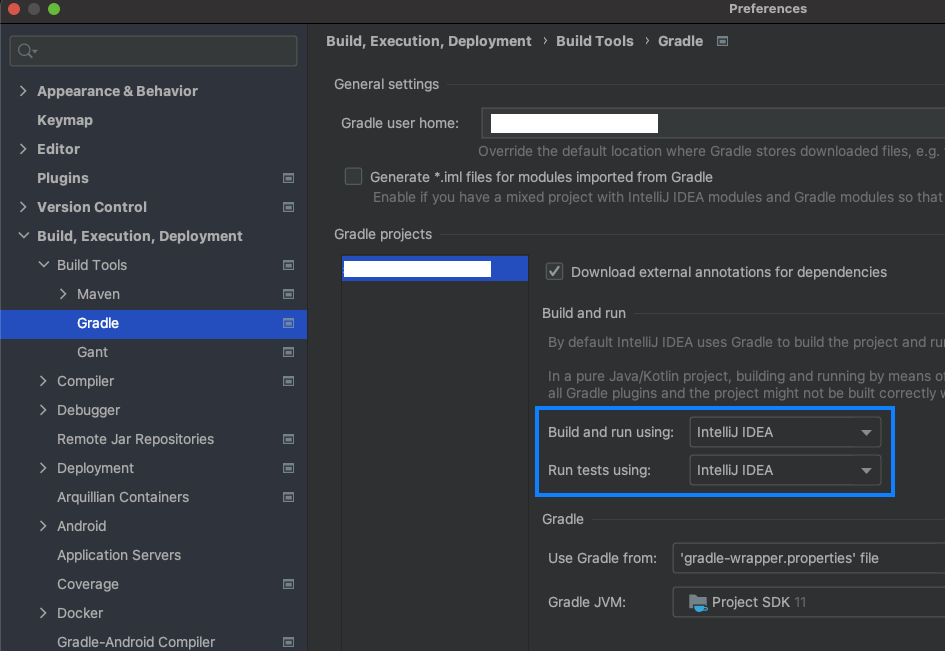This screenshot has width=945, height=651.
Task: Expand the Maven node
Action: click(63, 294)
